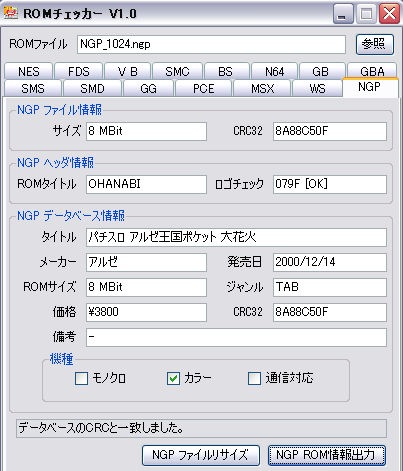Open the V B tab
This screenshot has width=403, height=471.
point(128,71)
